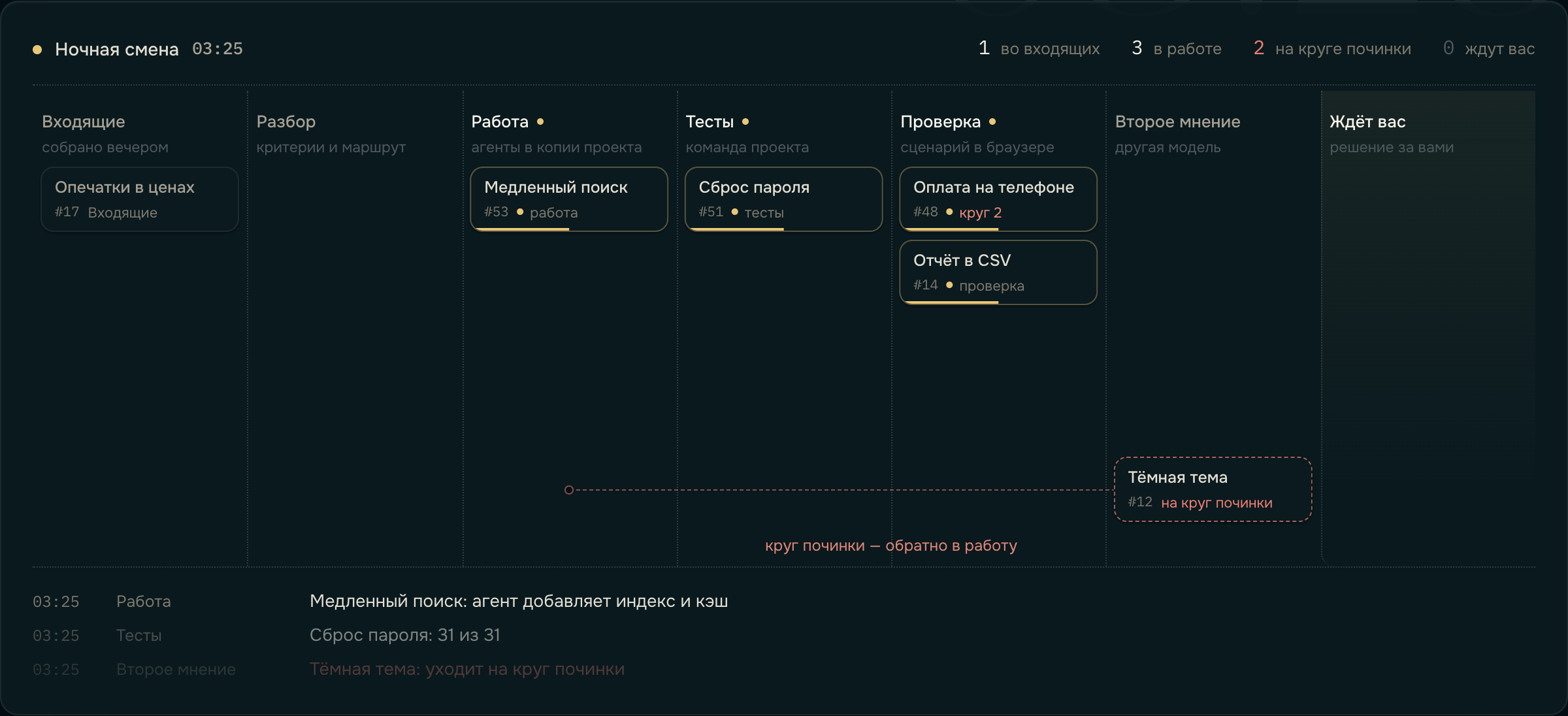Select the 'Отчёт в CSV' card
This screenshot has width=1568, height=716.
[998, 272]
